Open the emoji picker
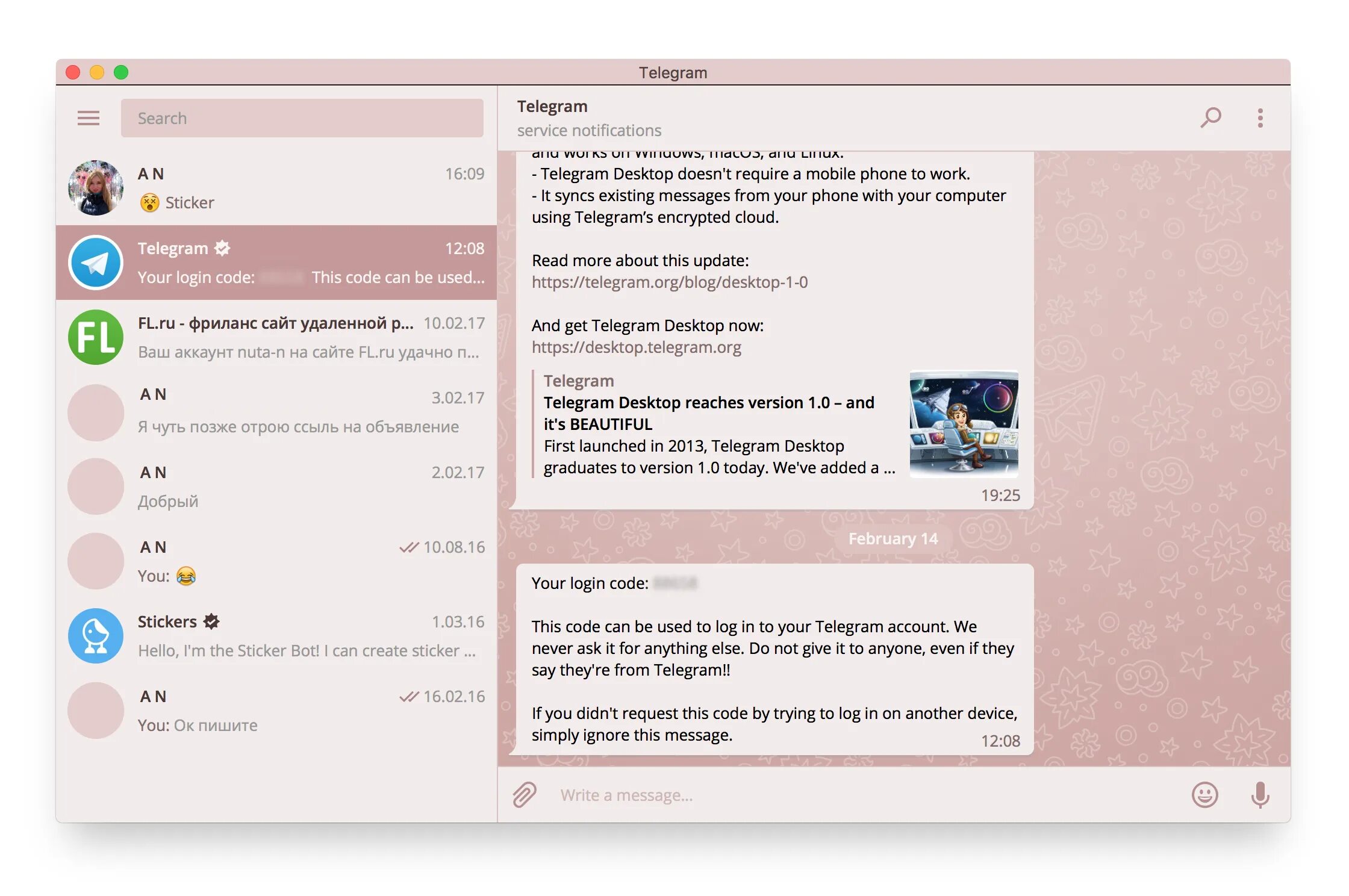 pyautogui.click(x=1205, y=795)
